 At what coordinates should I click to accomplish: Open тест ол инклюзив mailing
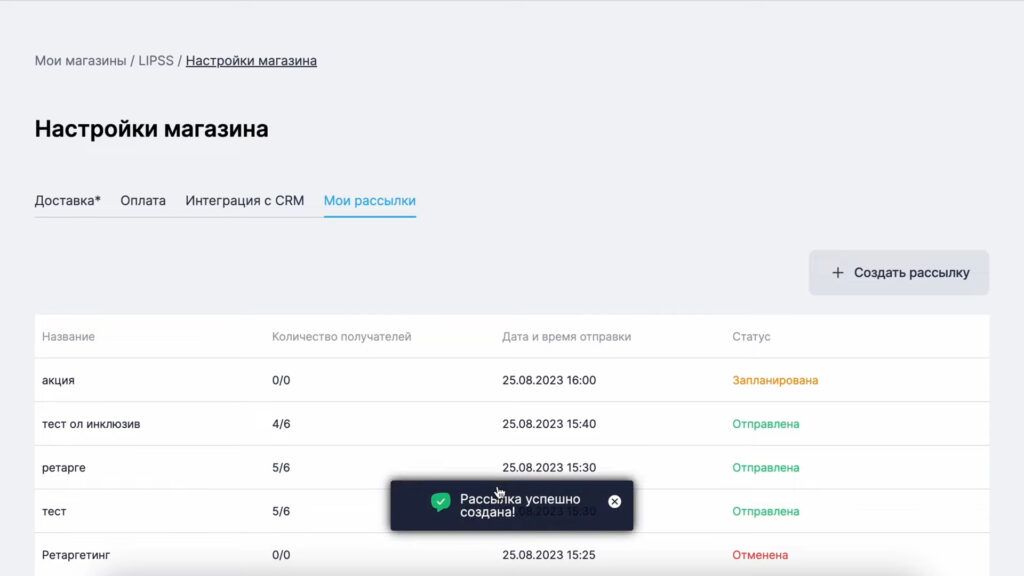[512, 424]
